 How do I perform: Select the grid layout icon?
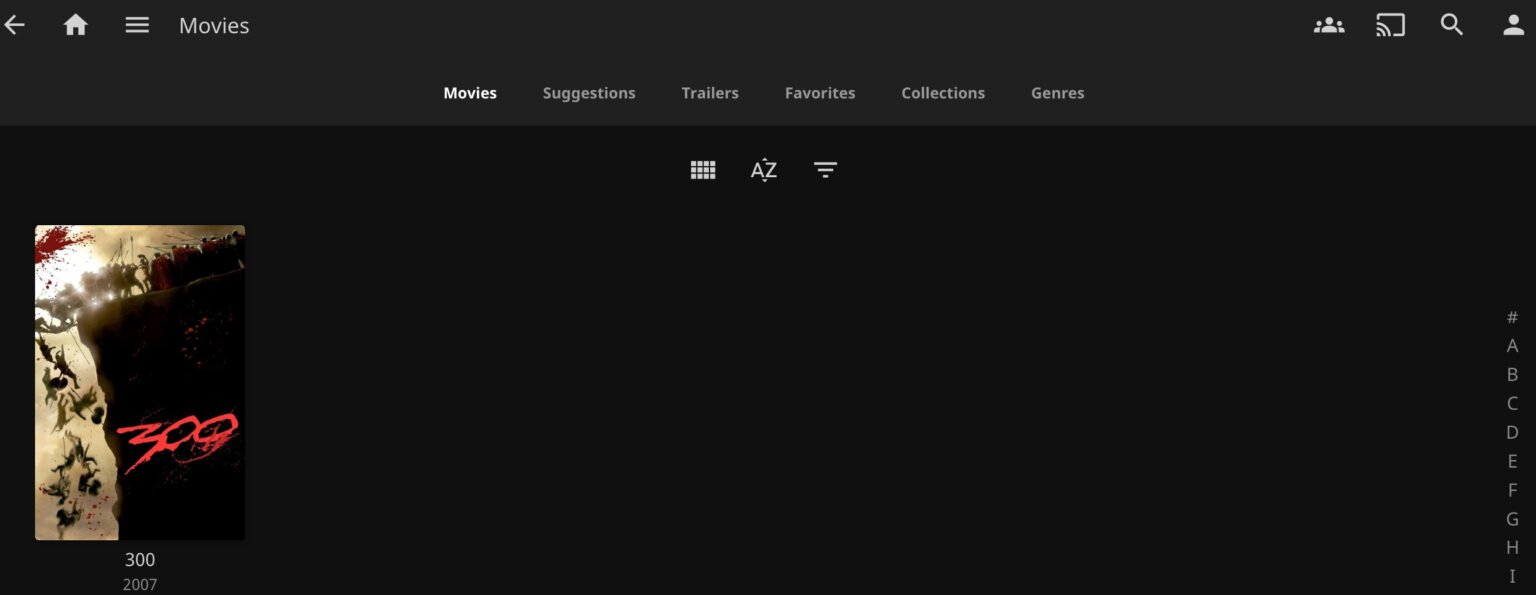pos(703,169)
